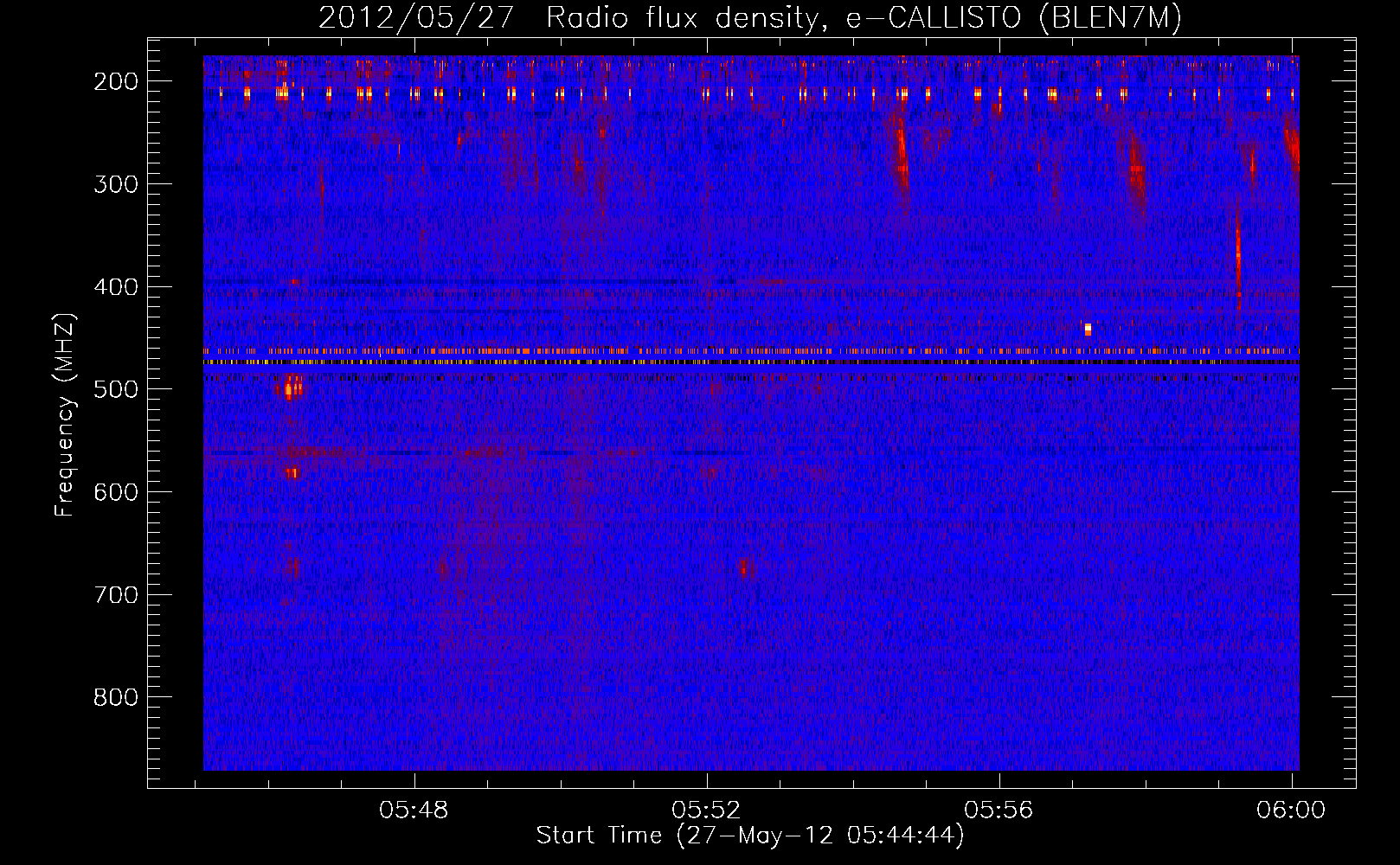
Task: Click the 500 frequency tick label
Action: coord(116,389)
